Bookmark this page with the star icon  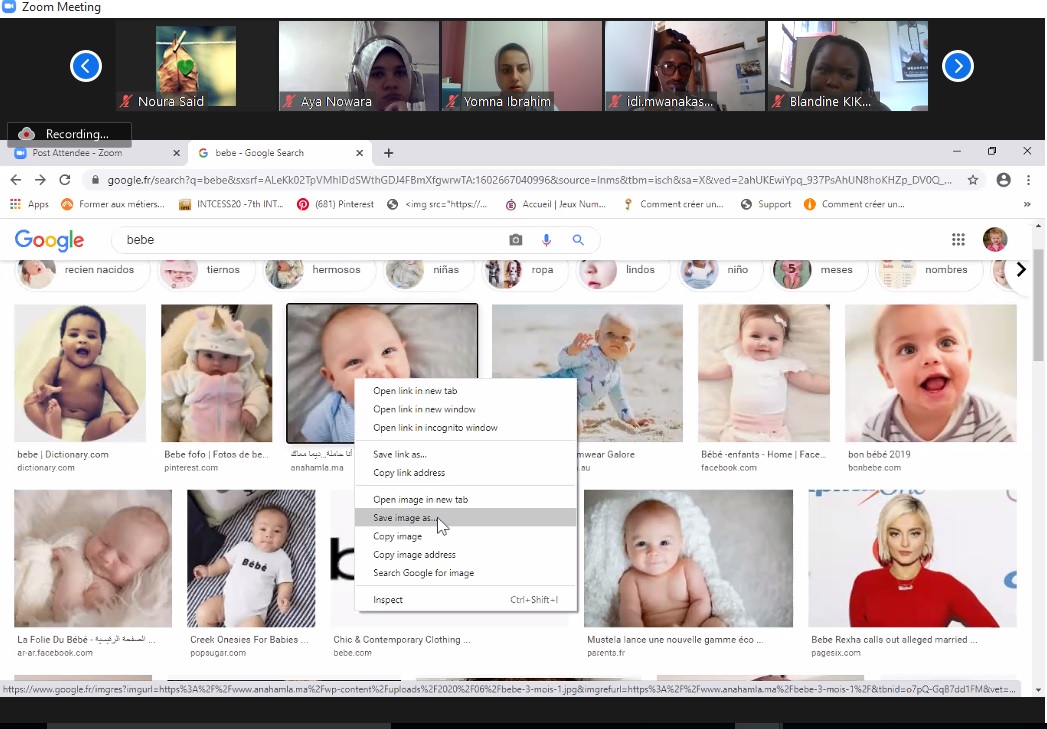[x=973, y=180]
